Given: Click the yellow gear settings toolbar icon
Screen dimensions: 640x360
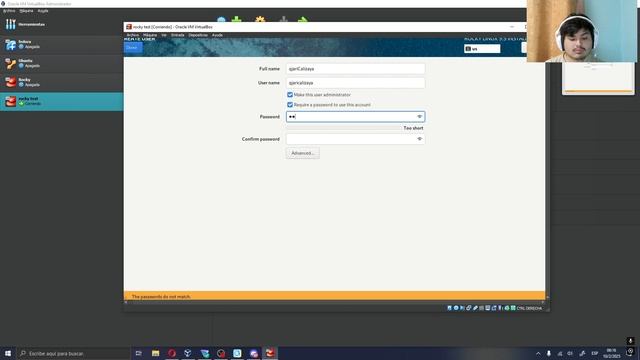Looking at the screenshot, I should [x=260, y=19].
